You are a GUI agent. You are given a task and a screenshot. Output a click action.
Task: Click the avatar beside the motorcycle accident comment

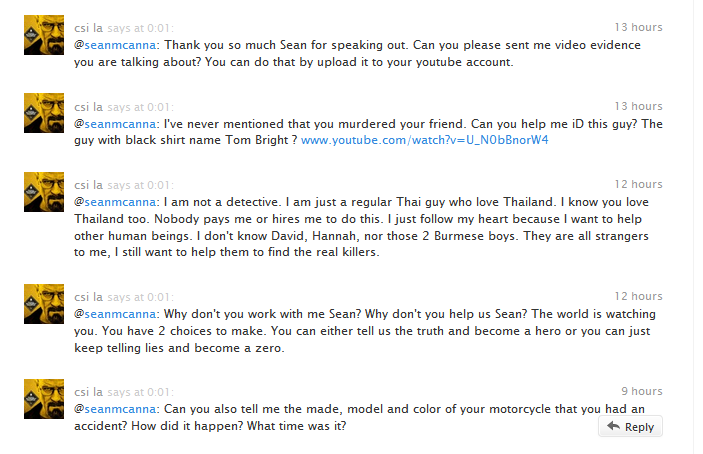(x=44, y=399)
